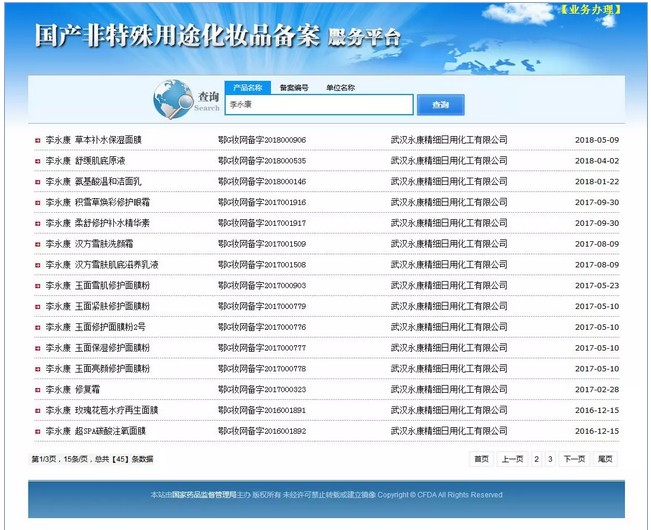Click red bullet icon beside 玫瑰花苞水疗再生面膜
The width and height of the screenshot is (651, 530).
(x=37, y=410)
